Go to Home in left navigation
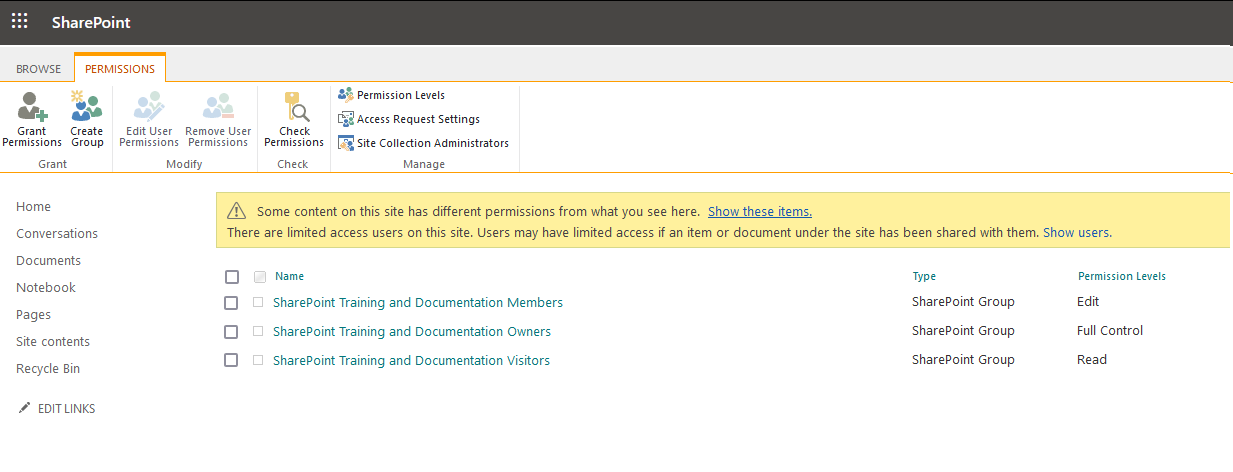The height and width of the screenshot is (472, 1233). (34, 206)
